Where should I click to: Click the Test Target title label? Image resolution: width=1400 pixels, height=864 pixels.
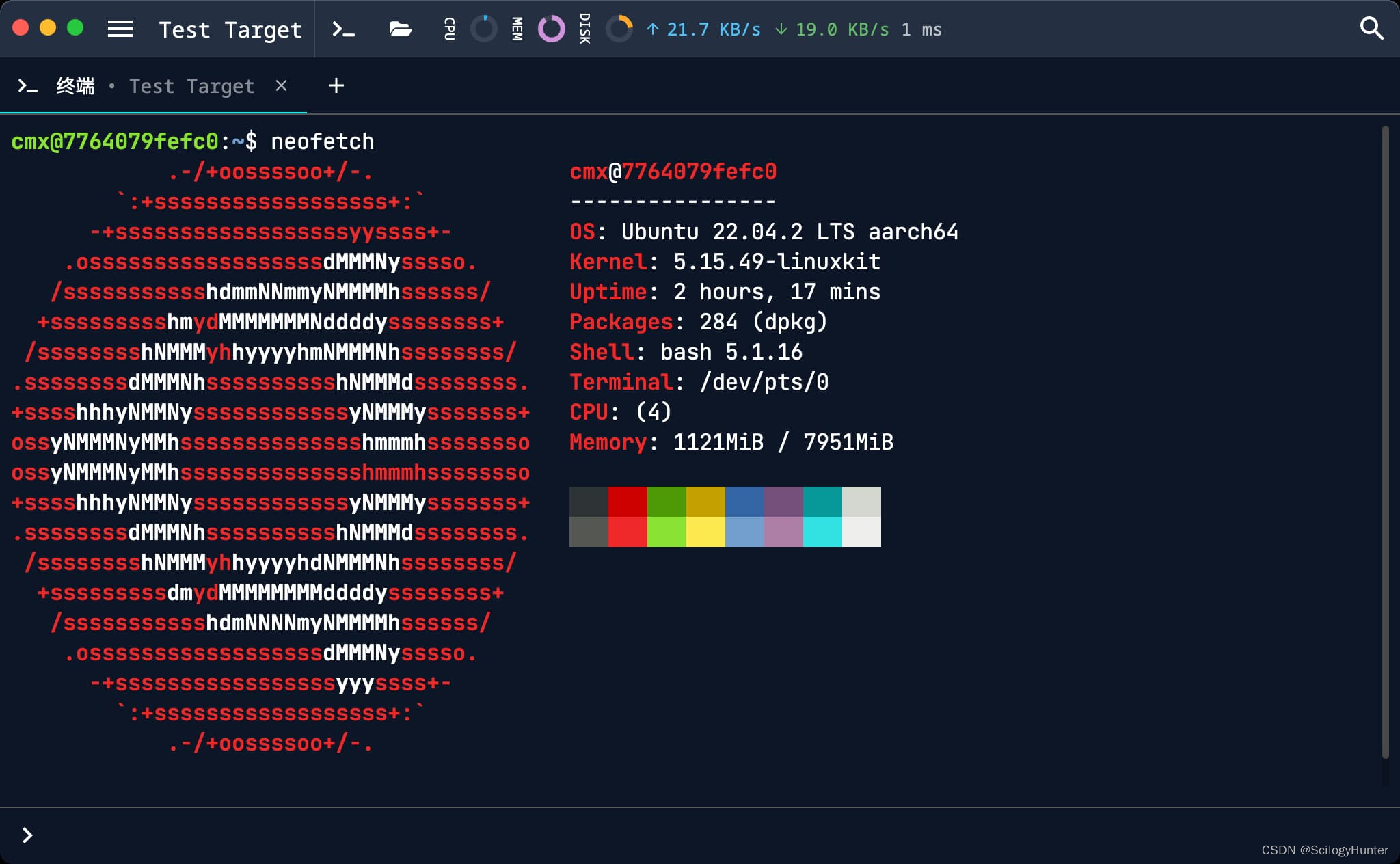coord(230,29)
